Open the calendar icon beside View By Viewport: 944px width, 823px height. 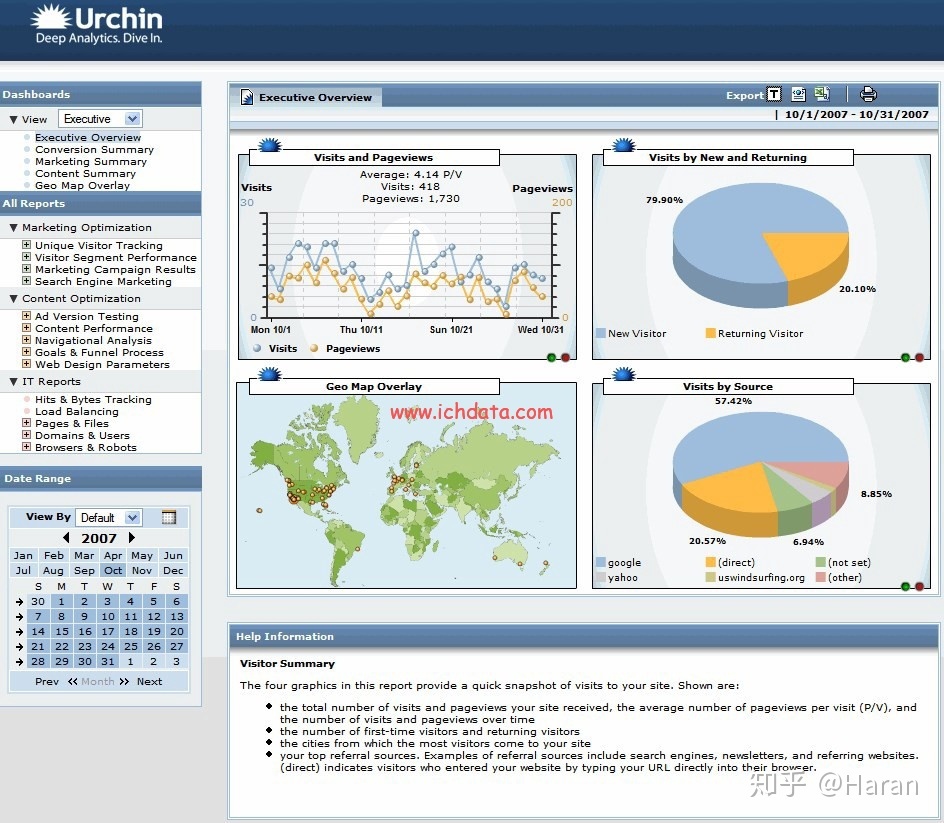pyautogui.click(x=169, y=517)
